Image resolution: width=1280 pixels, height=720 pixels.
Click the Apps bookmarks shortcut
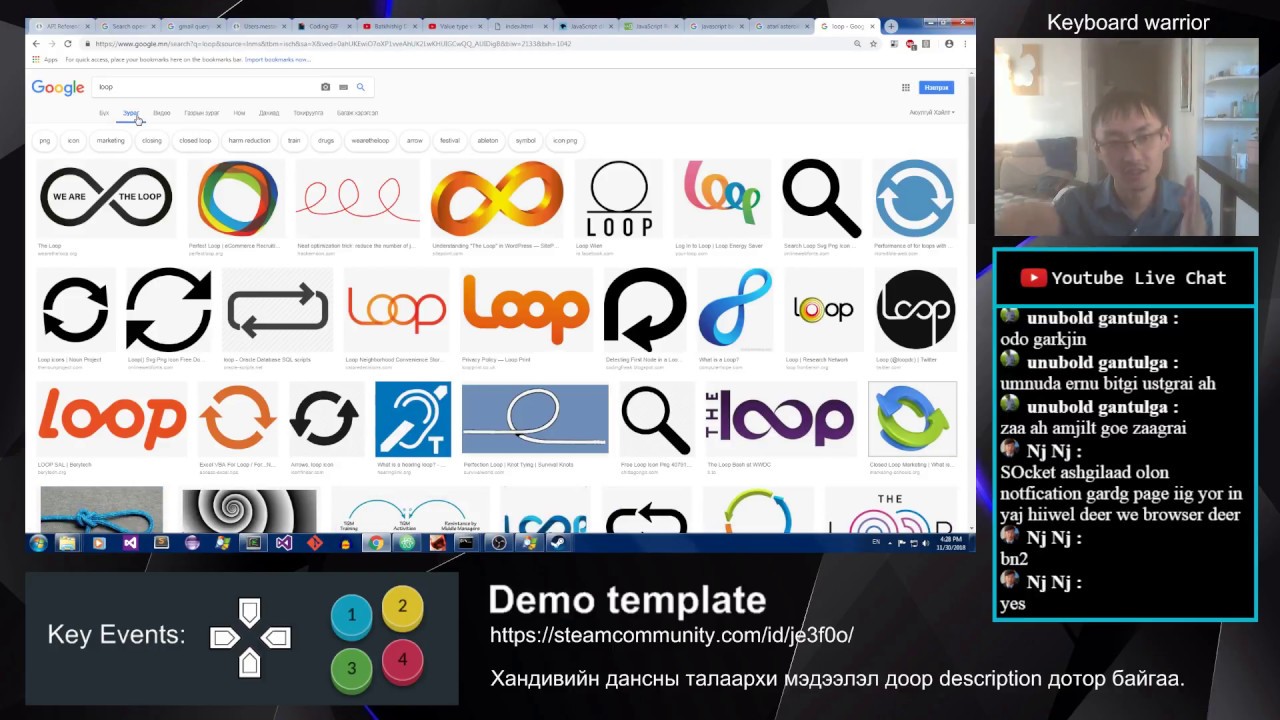46,60
